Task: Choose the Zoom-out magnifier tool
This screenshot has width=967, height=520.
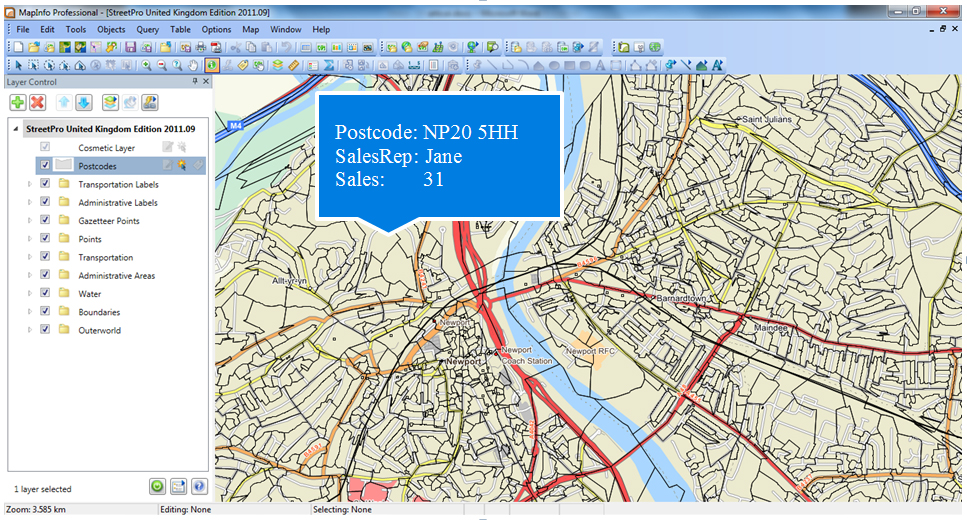Action: coord(162,65)
